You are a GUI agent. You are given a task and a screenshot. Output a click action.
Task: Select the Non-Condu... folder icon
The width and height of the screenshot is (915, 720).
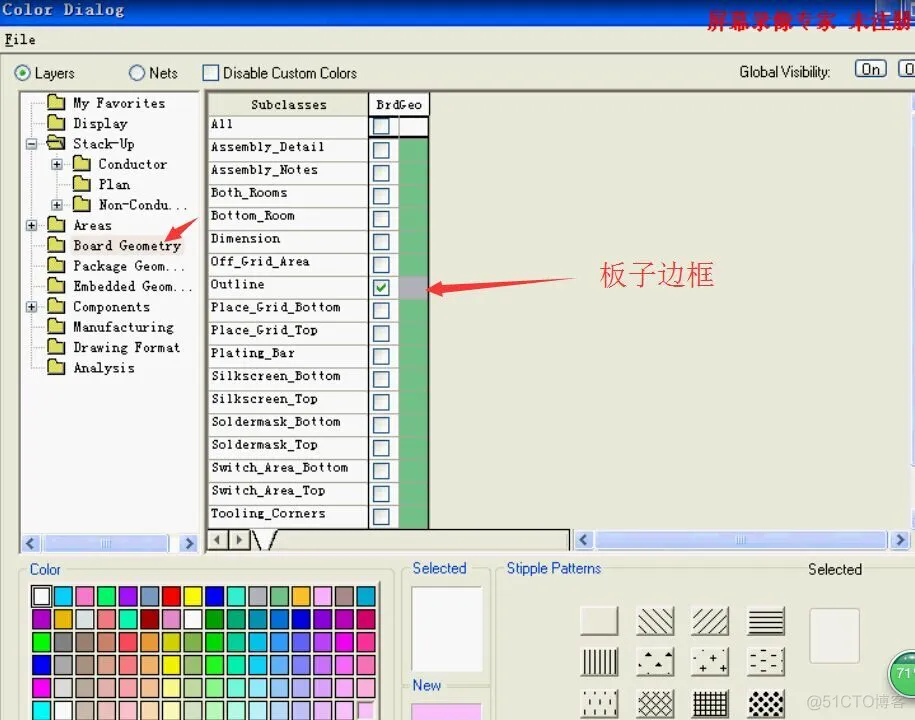tap(82, 205)
